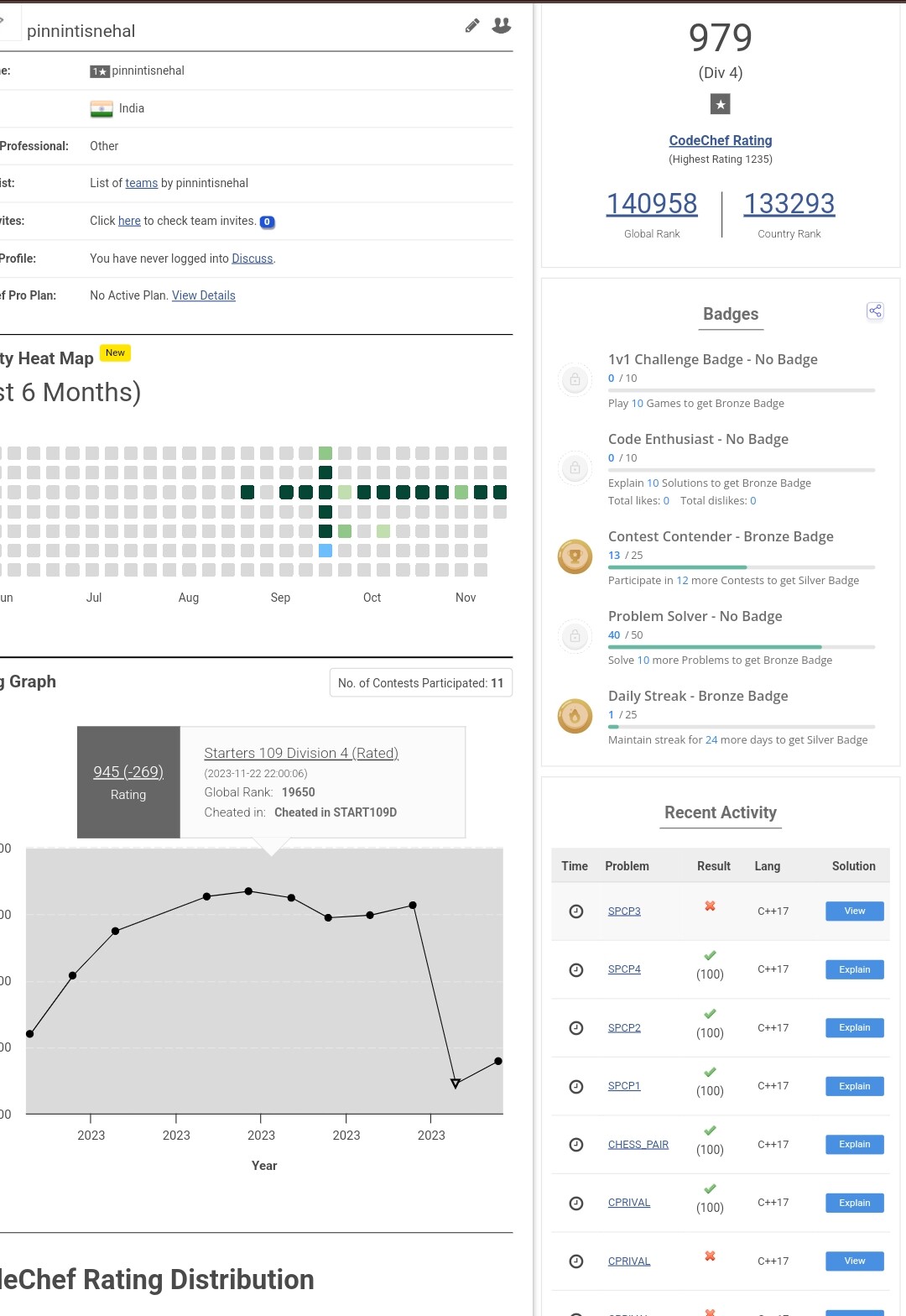Open the Discuss link
906x1316 pixels.
pos(252,258)
